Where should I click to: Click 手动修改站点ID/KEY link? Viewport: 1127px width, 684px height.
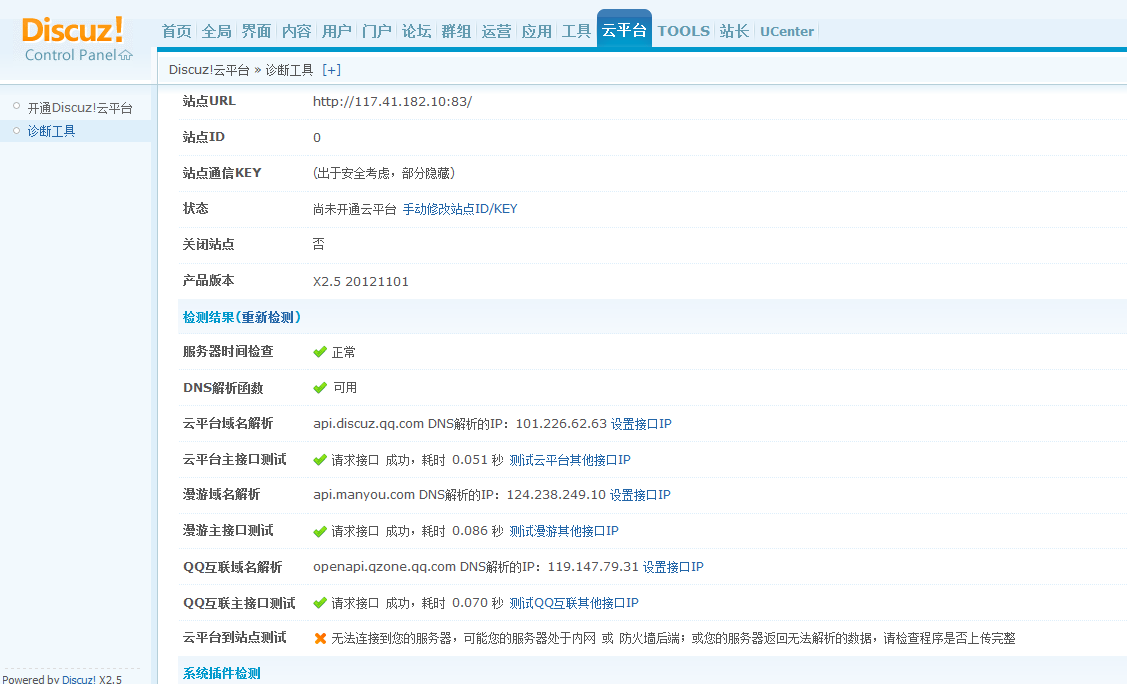[460, 209]
